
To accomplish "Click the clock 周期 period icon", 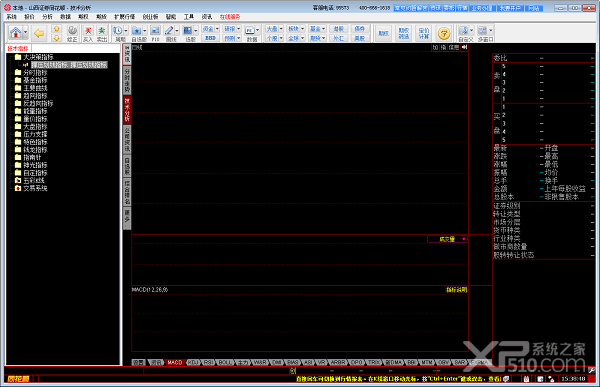I will coord(120,33).
